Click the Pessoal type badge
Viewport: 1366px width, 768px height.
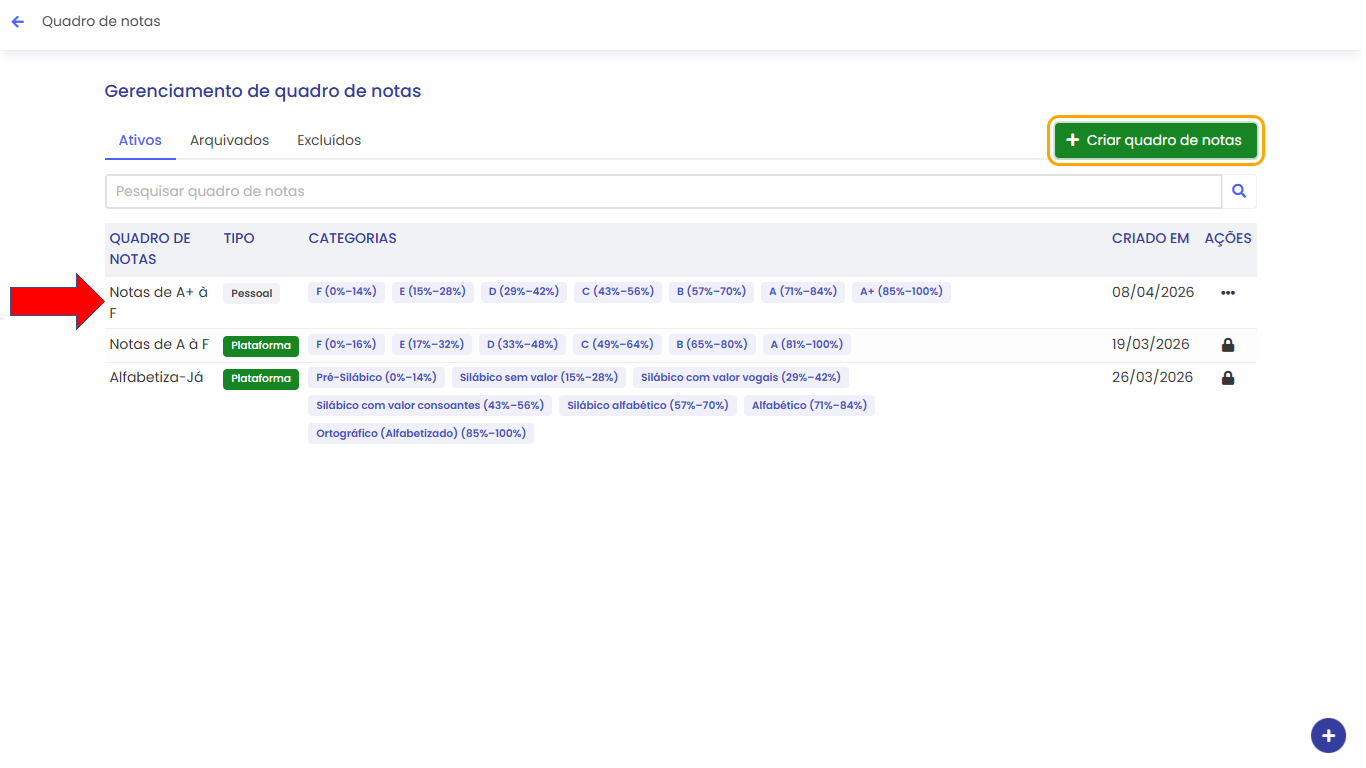tap(252, 293)
